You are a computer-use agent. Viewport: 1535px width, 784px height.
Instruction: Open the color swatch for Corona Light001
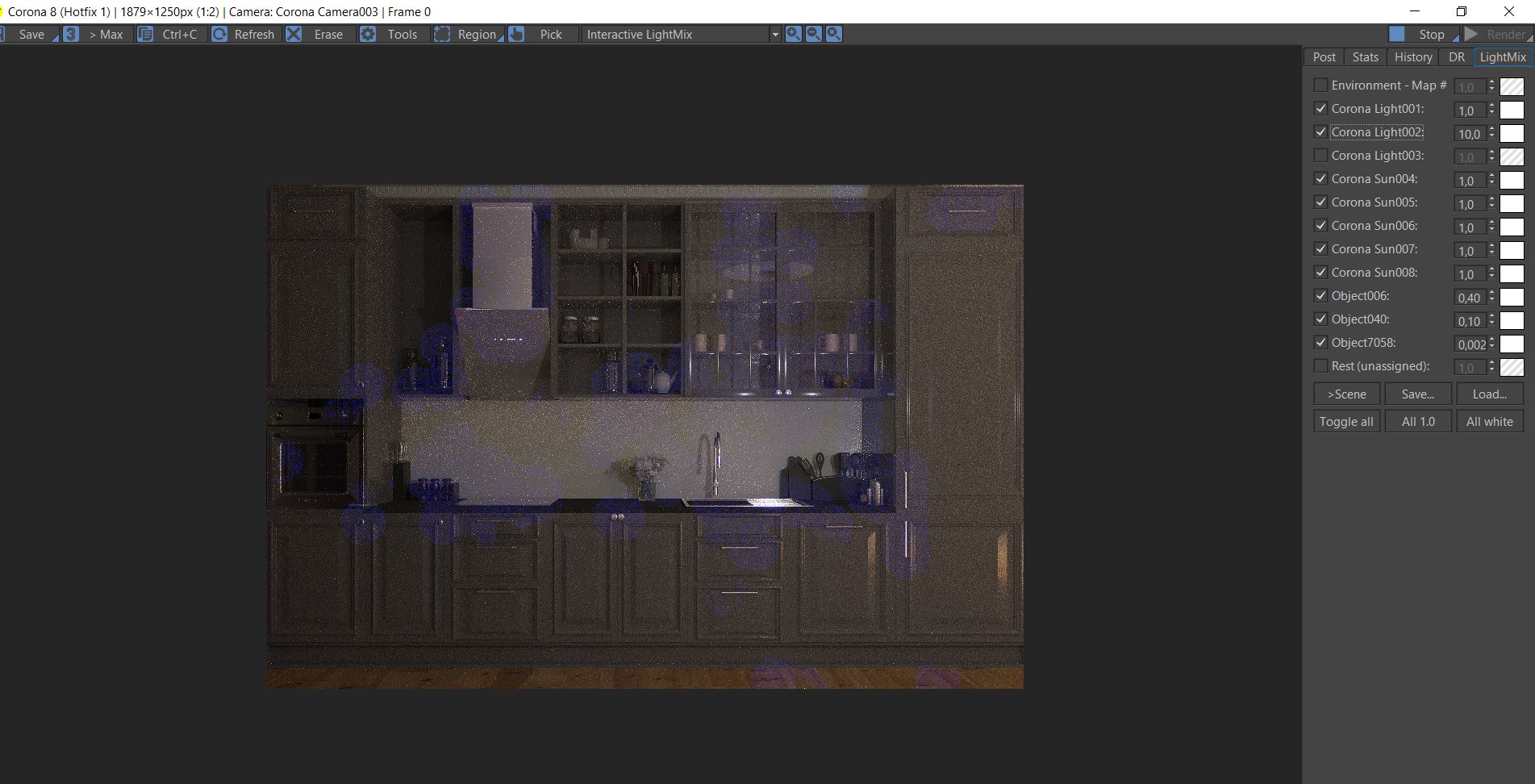point(1512,110)
